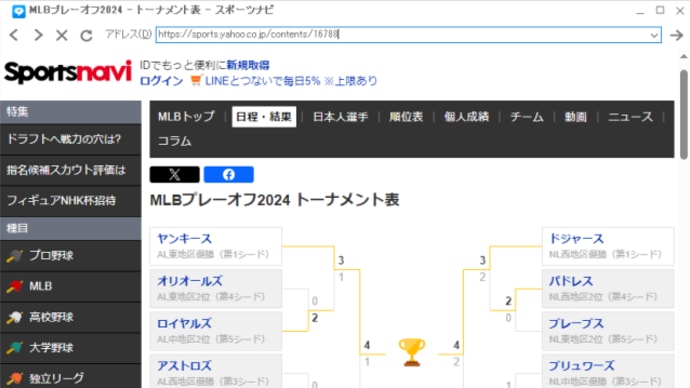
Task: Open the 日本人選手 menu item
Action: 340,117
